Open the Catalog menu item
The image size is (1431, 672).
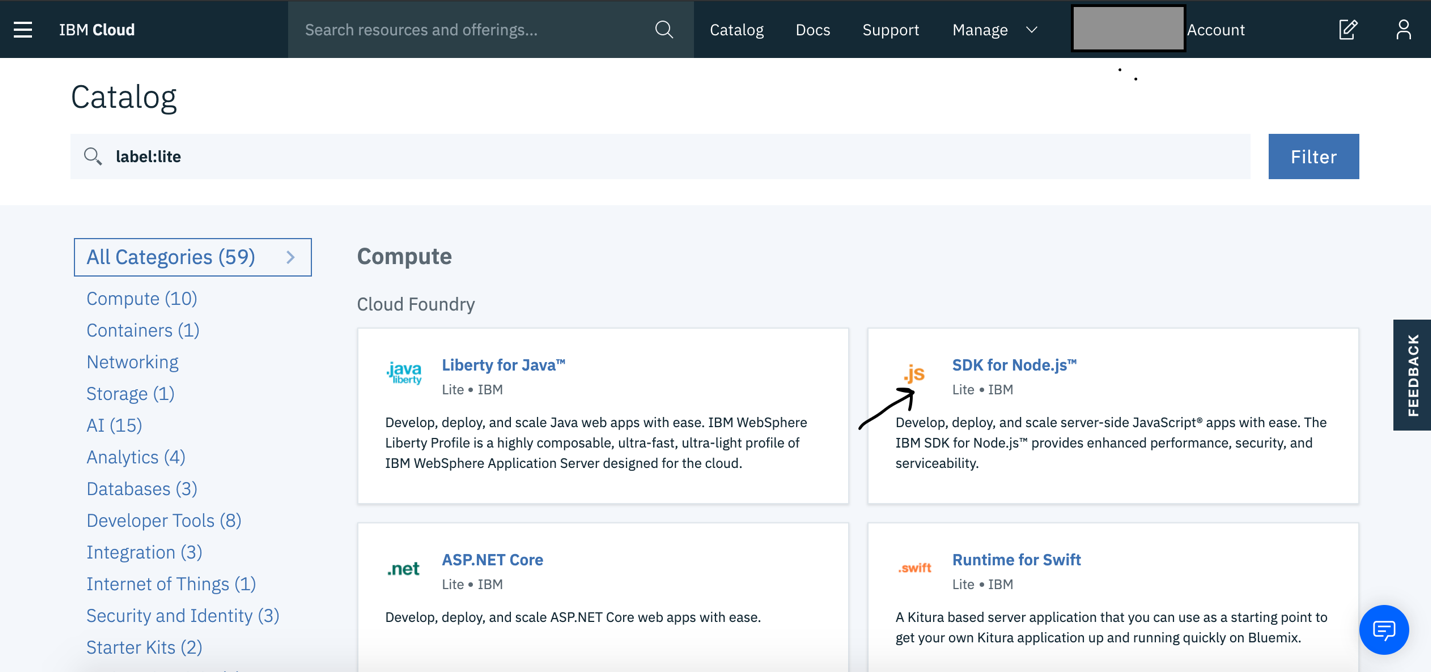[737, 30]
